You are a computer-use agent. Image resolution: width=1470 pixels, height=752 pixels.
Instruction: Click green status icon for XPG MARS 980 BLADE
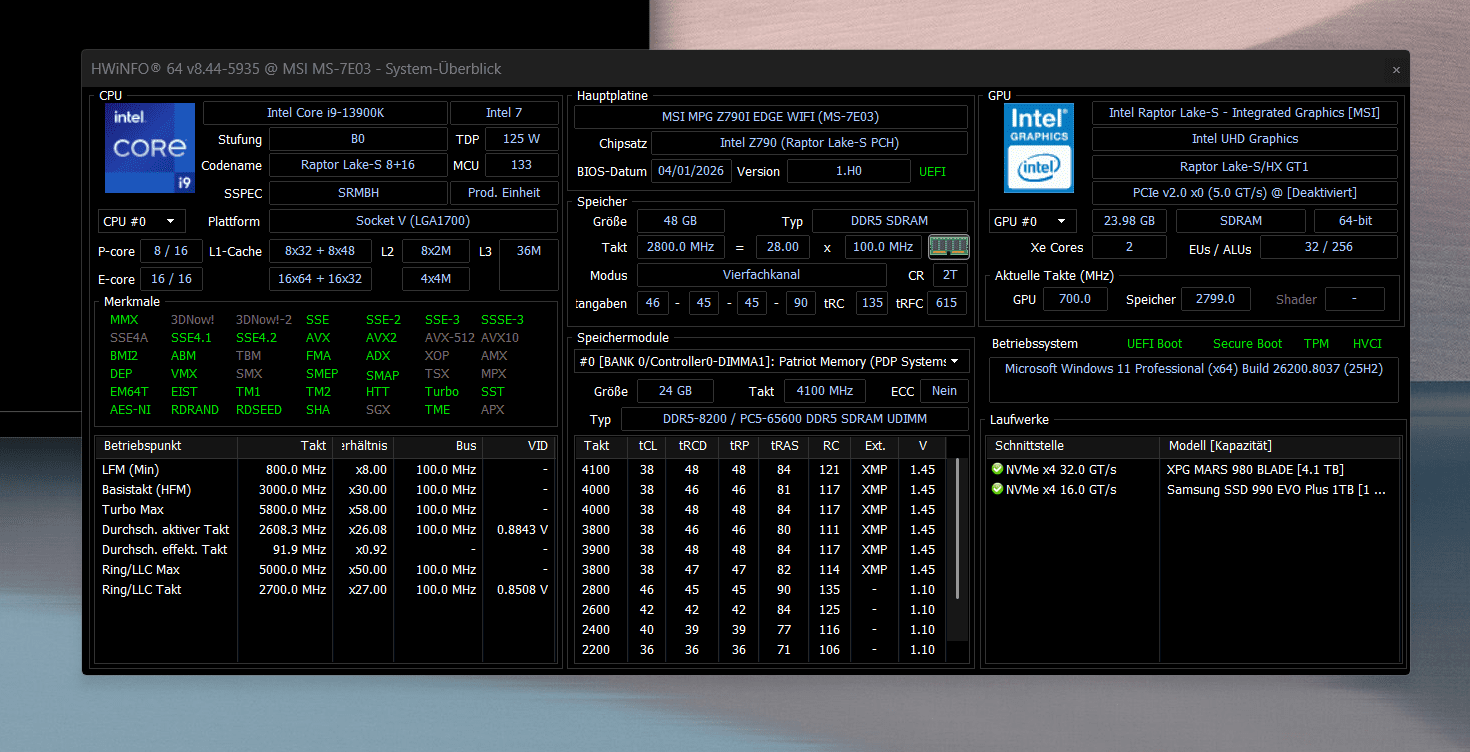(997, 469)
